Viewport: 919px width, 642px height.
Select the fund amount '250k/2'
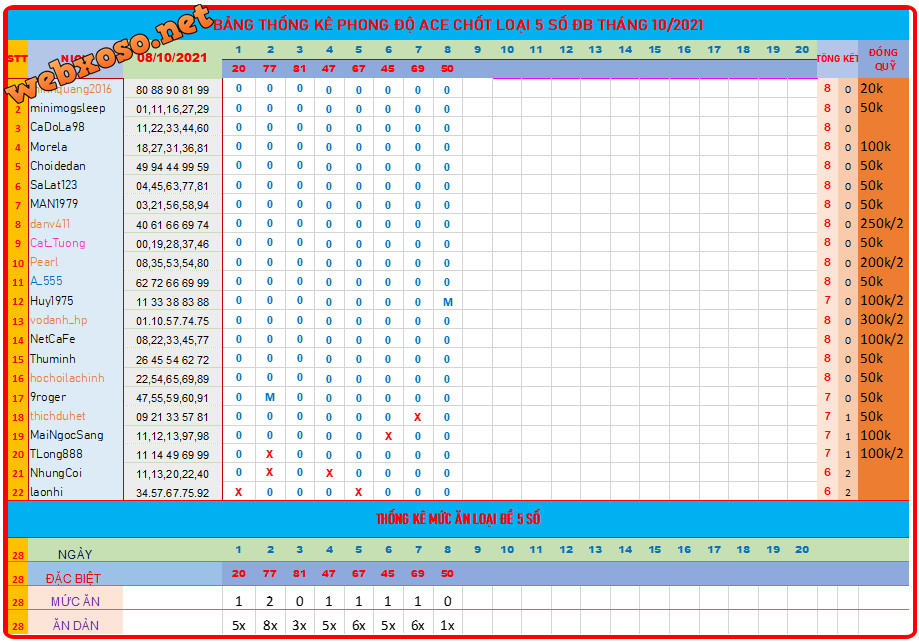pos(882,223)
